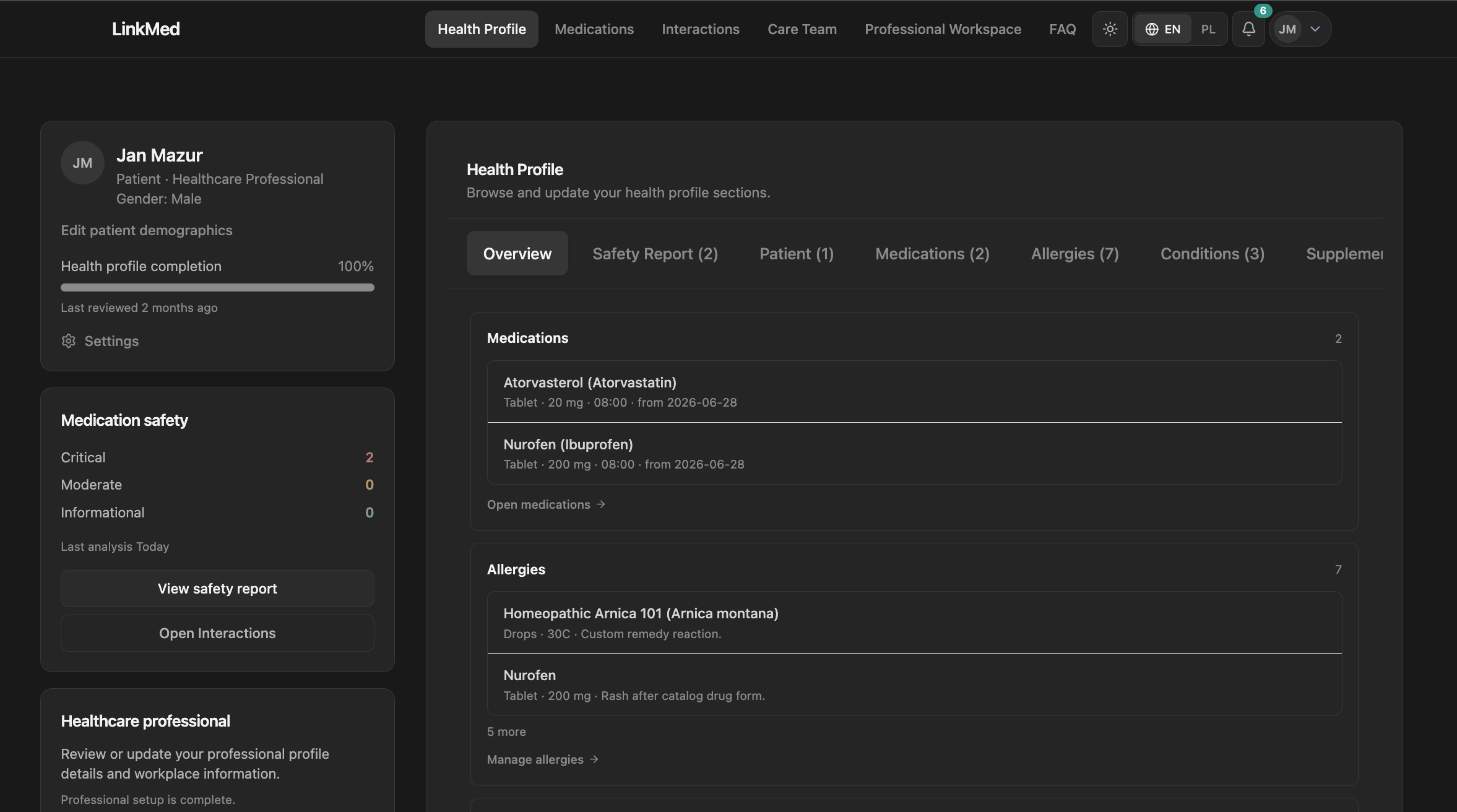This screenshot has height=812, width=1457.
Task: Switch language to PL
Action: pos(1208,29)
